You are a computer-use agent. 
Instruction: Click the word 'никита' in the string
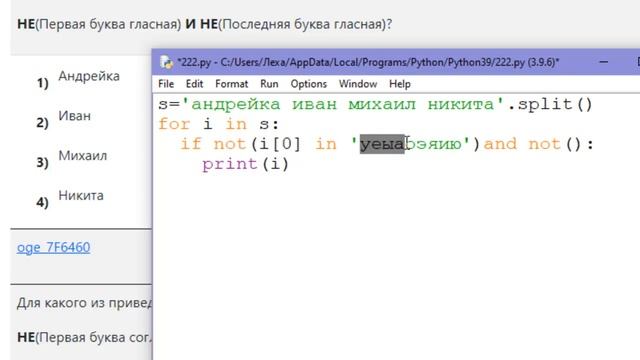[461, 104]
